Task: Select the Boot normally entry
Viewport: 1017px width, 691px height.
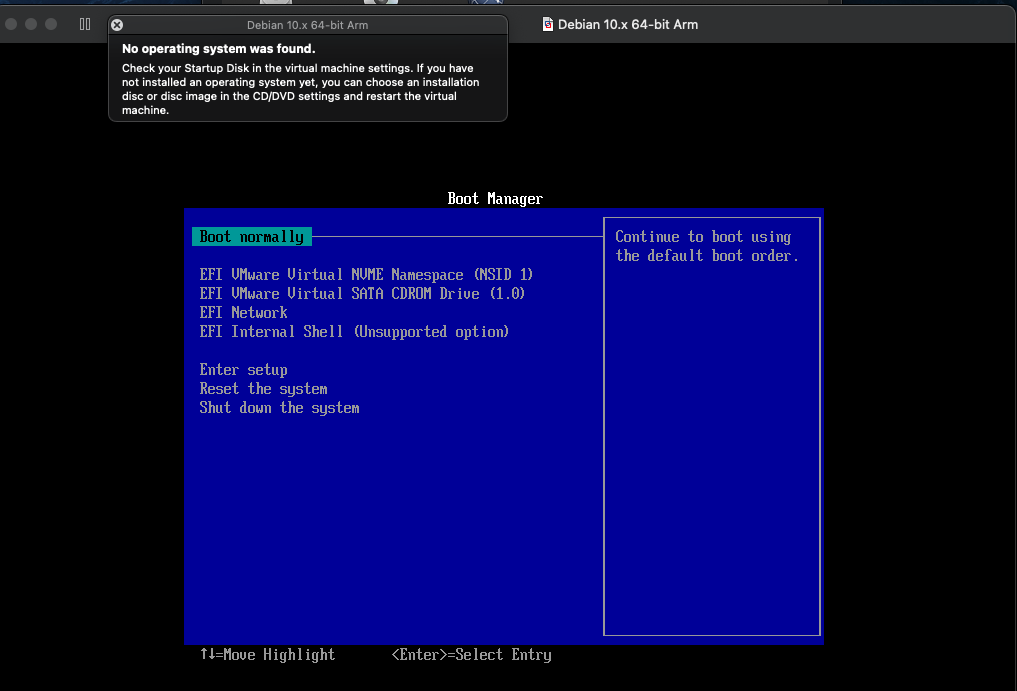Action: (252, 237)
